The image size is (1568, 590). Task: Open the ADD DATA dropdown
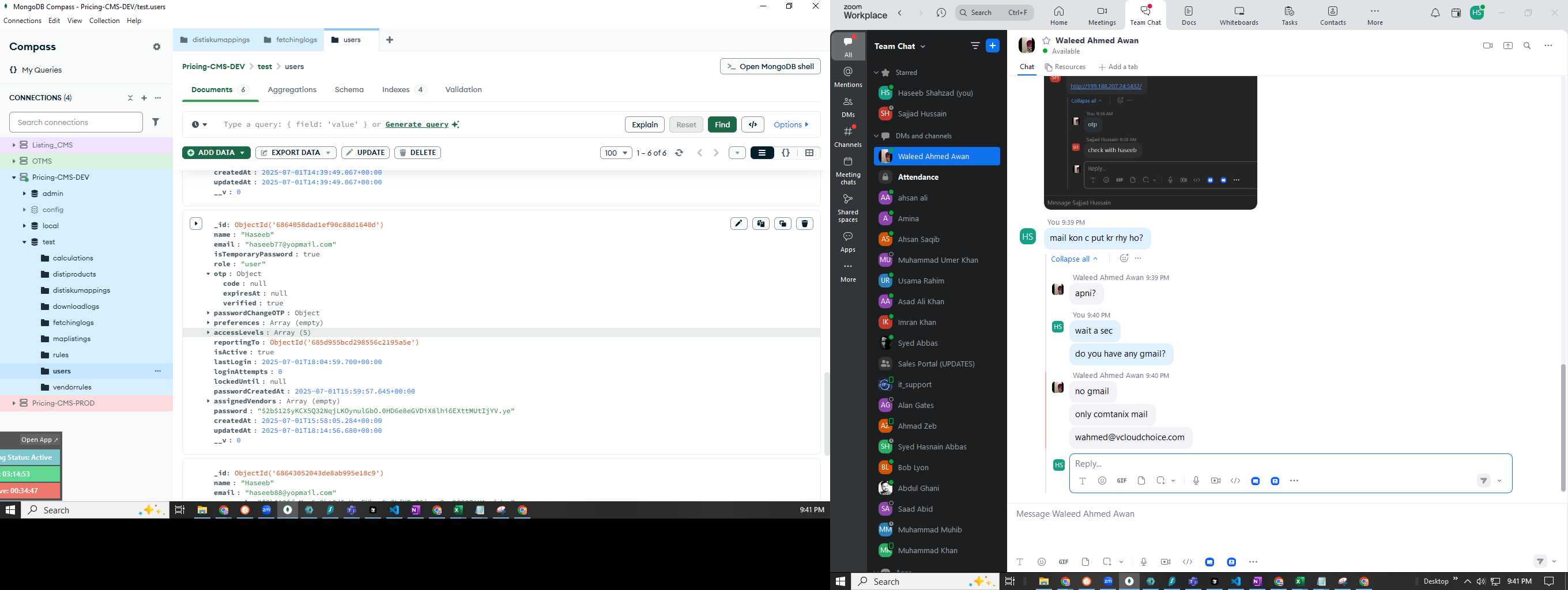pos(216,153)
